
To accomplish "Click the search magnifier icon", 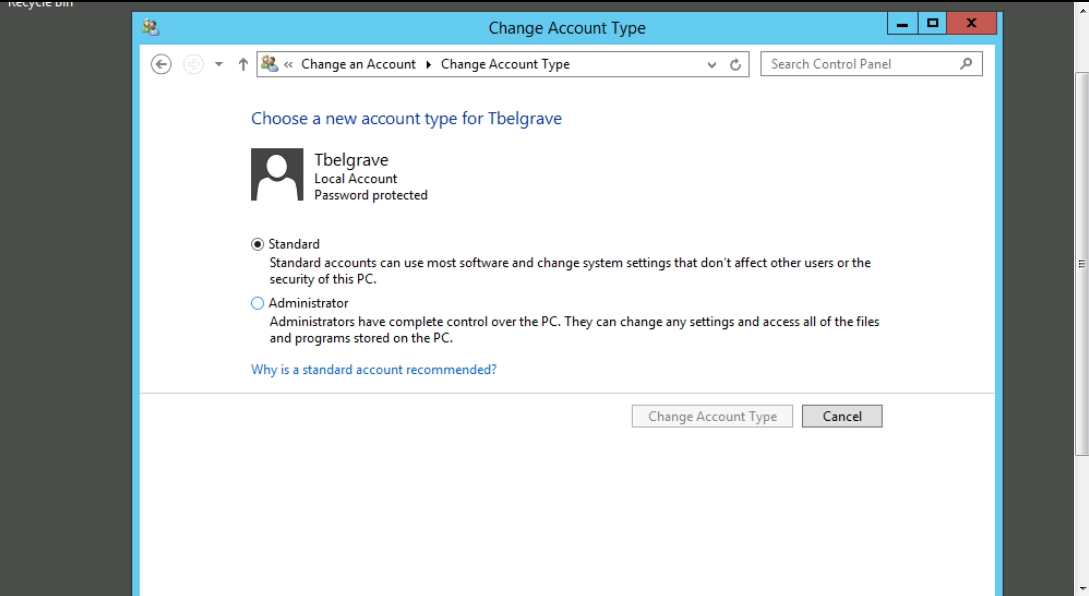I will [966, 64].
